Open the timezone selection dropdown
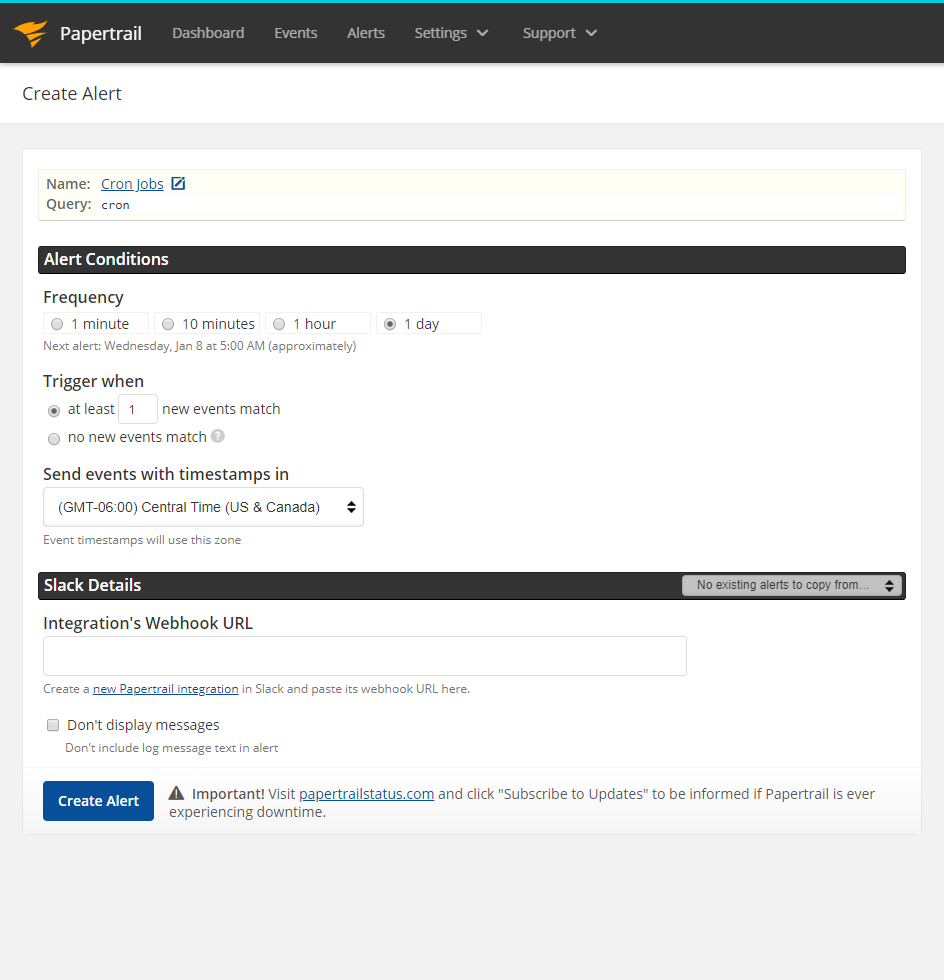Viewport: 944px width, 980px height. pyautogui.click(x=202, y=507)
